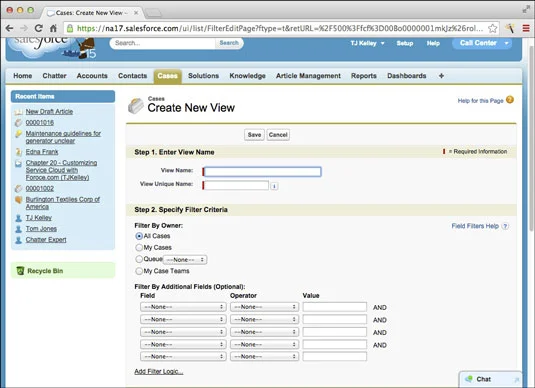The width and height of the screenshot is (535, 388).
Task: Click the case icon beside 00001002
Action: coord(18,188)
